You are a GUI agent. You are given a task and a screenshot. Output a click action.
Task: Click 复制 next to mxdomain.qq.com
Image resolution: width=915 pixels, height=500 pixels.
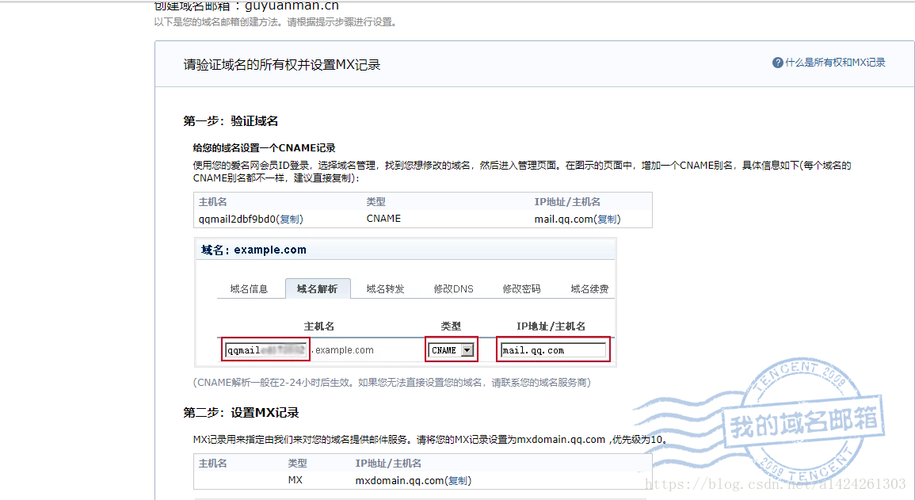(459, 481)
